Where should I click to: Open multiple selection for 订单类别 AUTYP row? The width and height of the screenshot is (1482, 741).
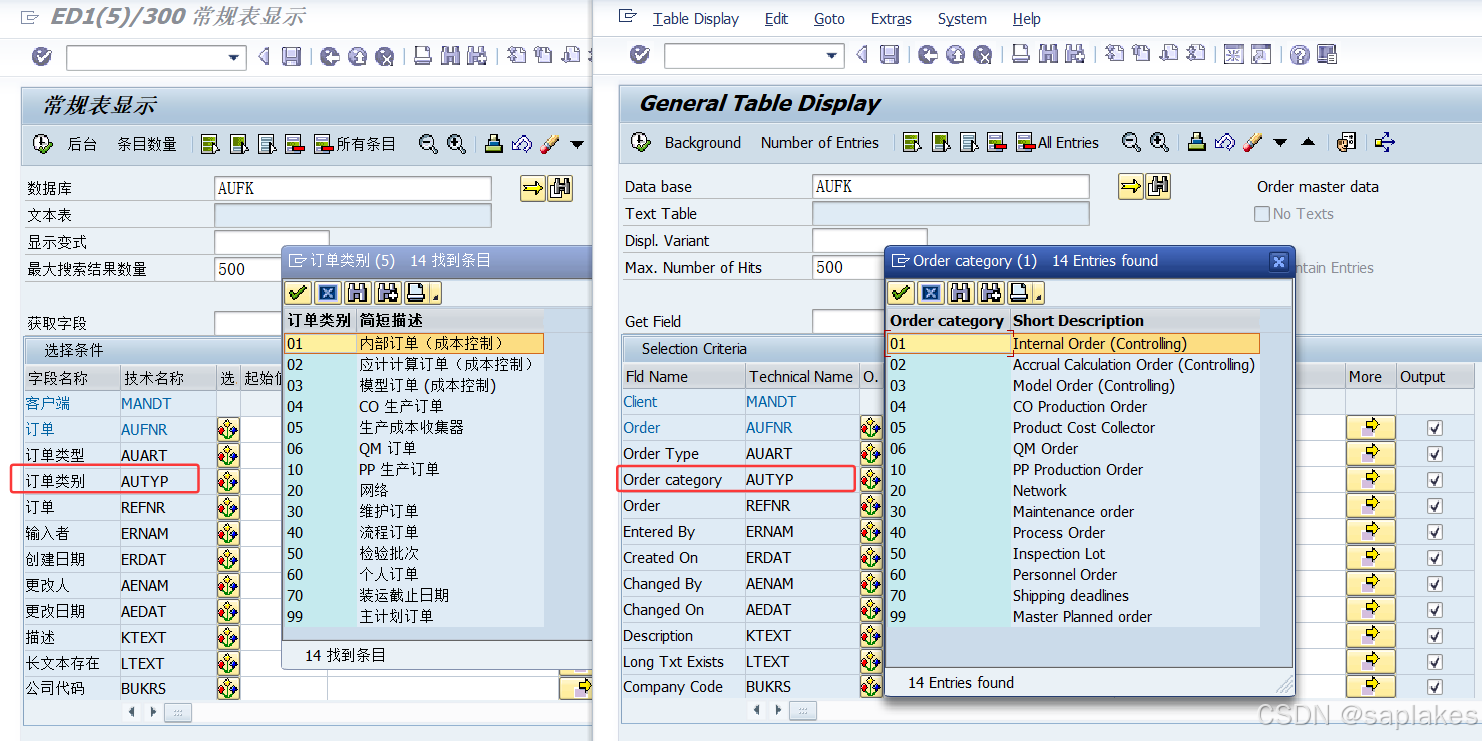click(228, 481)
